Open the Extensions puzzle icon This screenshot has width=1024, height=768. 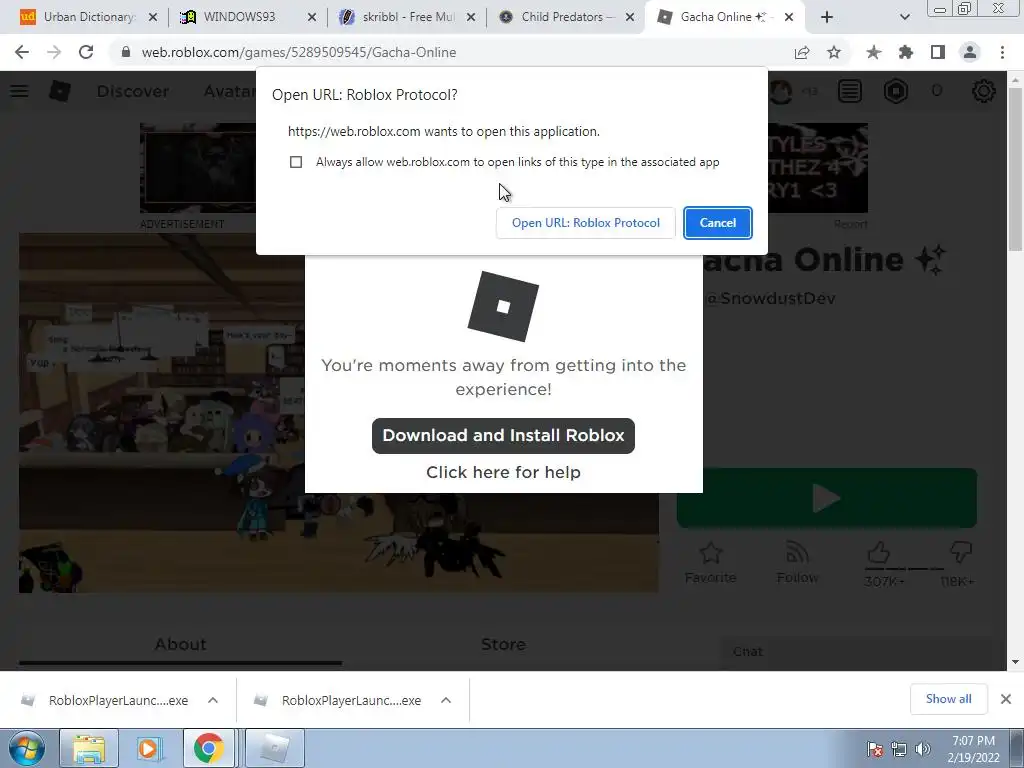coord(906,52)
